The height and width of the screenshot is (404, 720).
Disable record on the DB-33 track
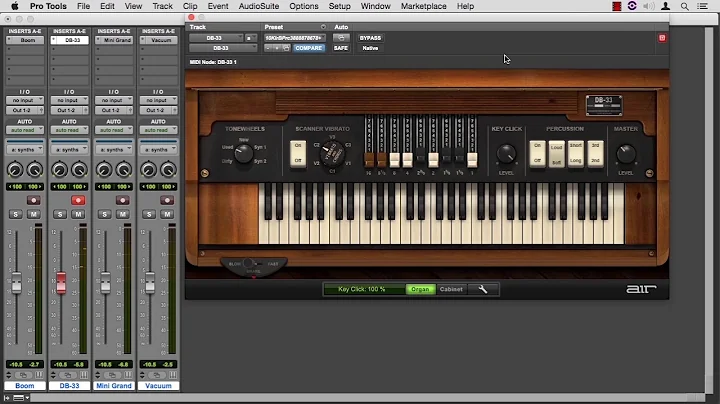[x=78, y=200]
